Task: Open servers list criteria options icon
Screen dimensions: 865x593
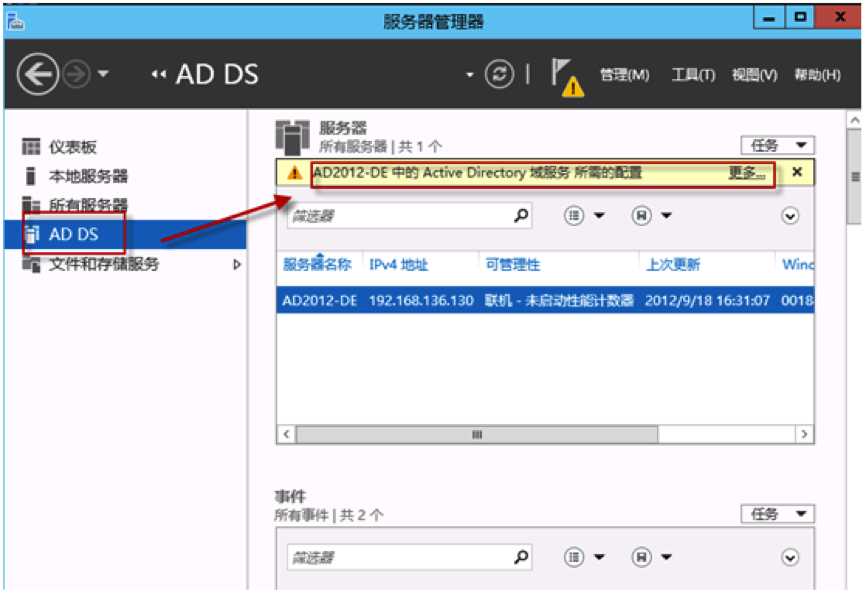Action: [x=574, y=215]
